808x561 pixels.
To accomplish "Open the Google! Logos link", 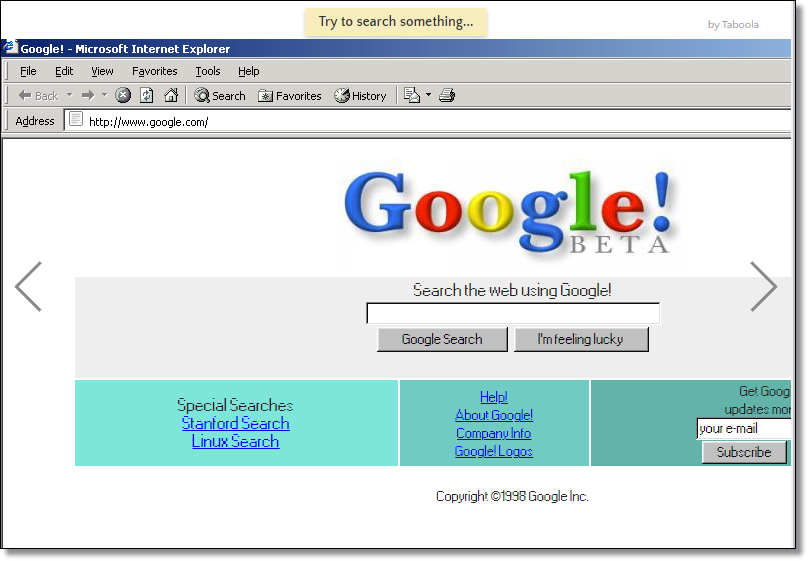I will 494,451.
